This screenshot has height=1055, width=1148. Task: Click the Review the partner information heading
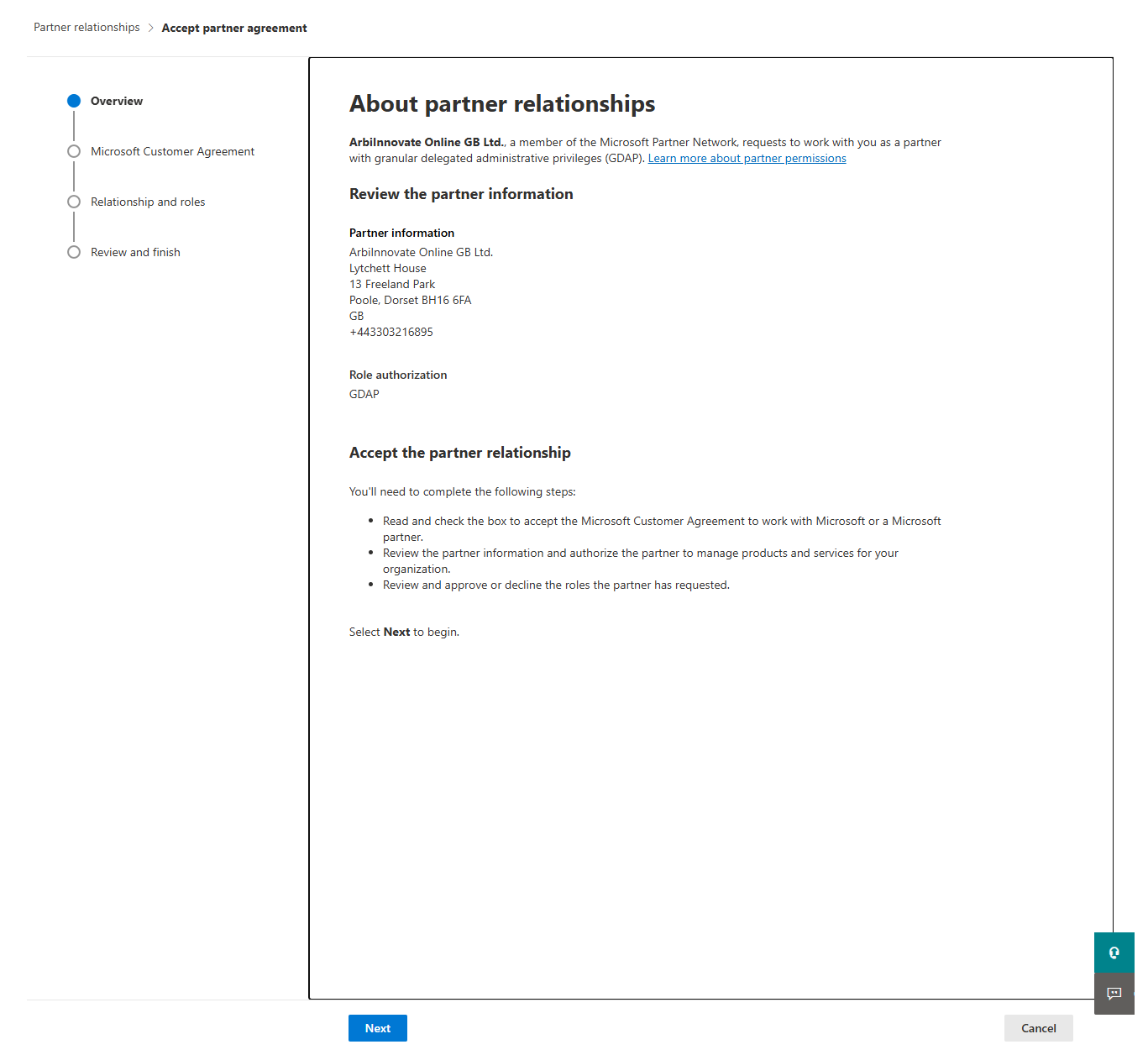tap(461, 194)
